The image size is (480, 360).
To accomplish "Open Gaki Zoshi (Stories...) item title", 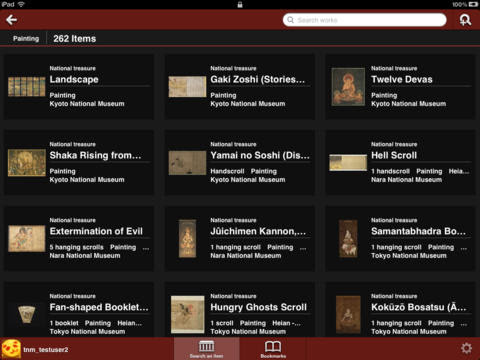I will [257, 79].
